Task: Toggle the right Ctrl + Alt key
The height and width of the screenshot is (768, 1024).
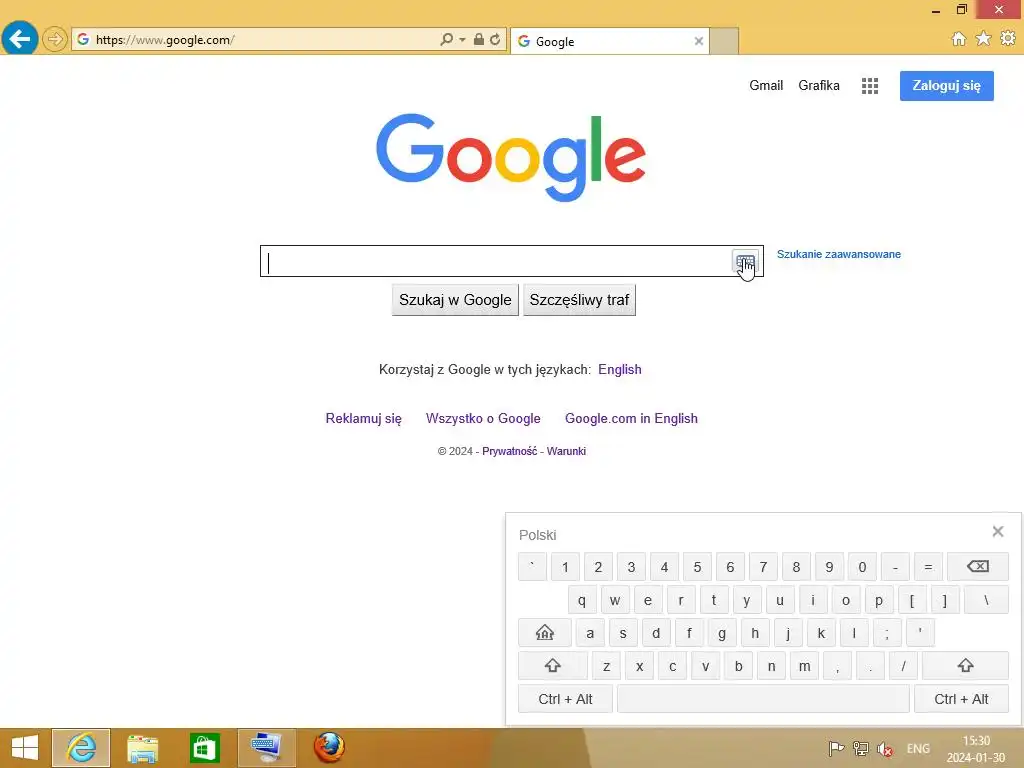Action: (x=961, y=699)
